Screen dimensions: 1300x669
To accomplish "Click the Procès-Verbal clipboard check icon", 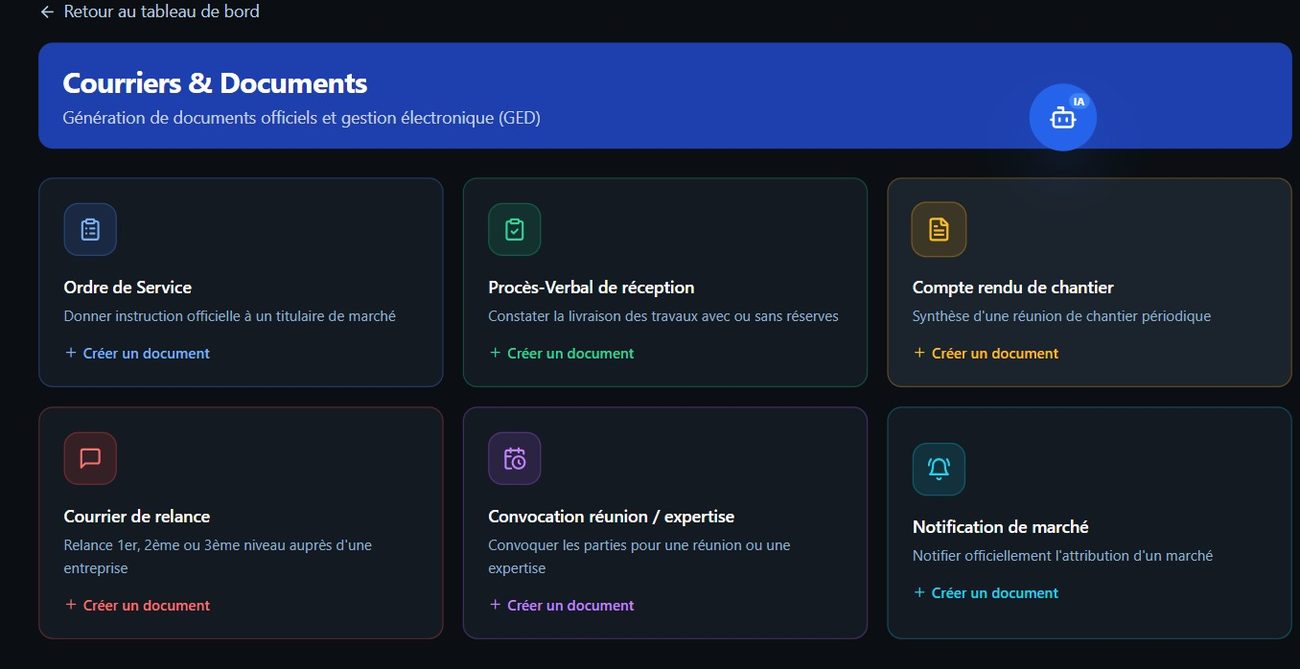I will 514,229.
